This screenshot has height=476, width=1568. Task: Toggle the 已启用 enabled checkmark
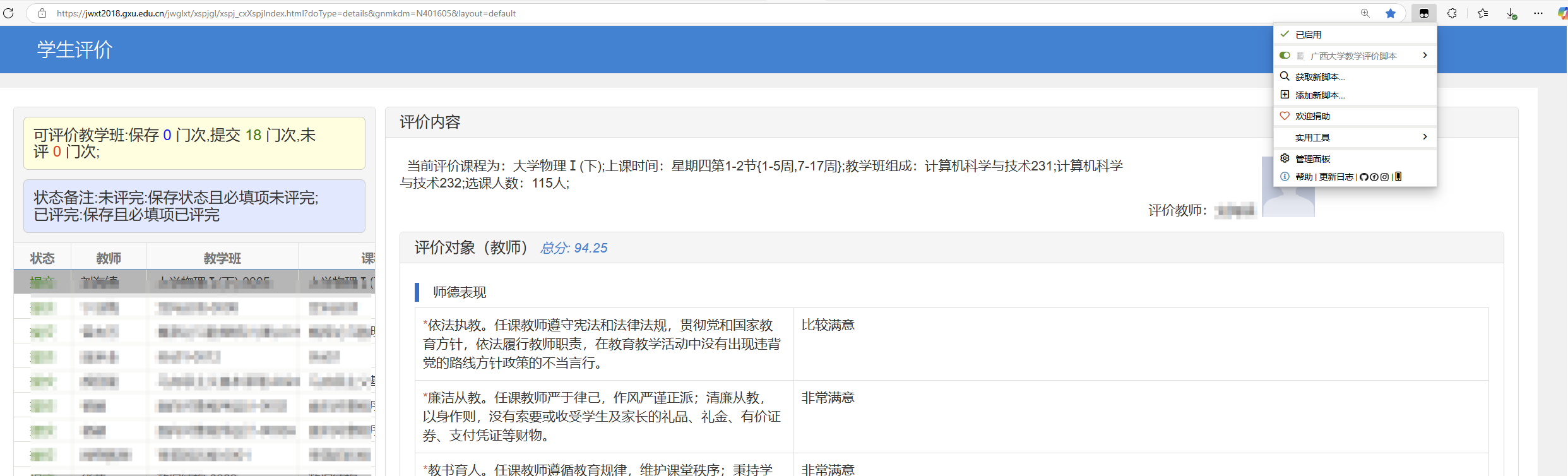[1285, 34]
